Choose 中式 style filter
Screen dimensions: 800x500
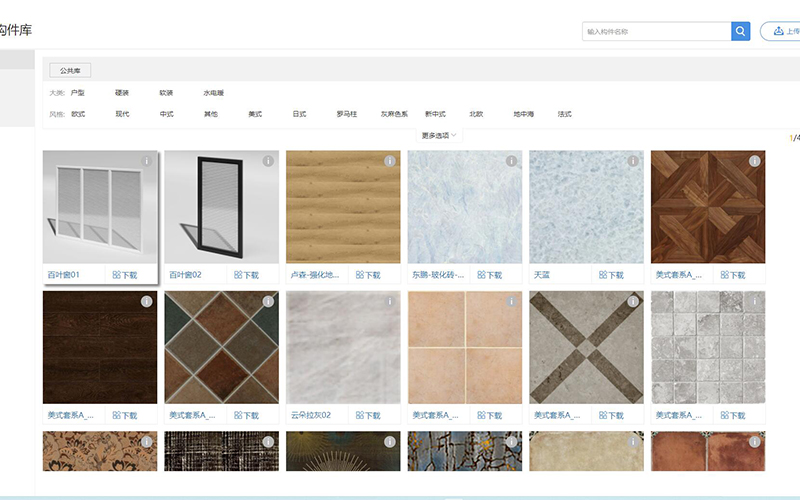(167, 114)
